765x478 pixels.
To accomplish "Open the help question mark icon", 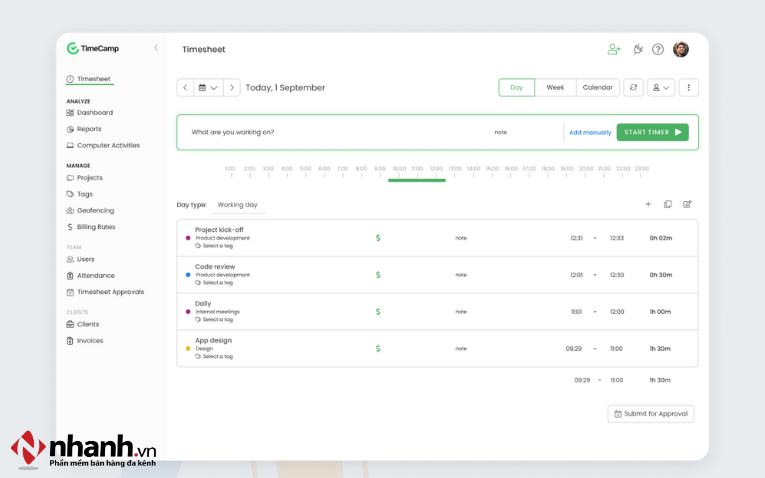I will [658, 49].
